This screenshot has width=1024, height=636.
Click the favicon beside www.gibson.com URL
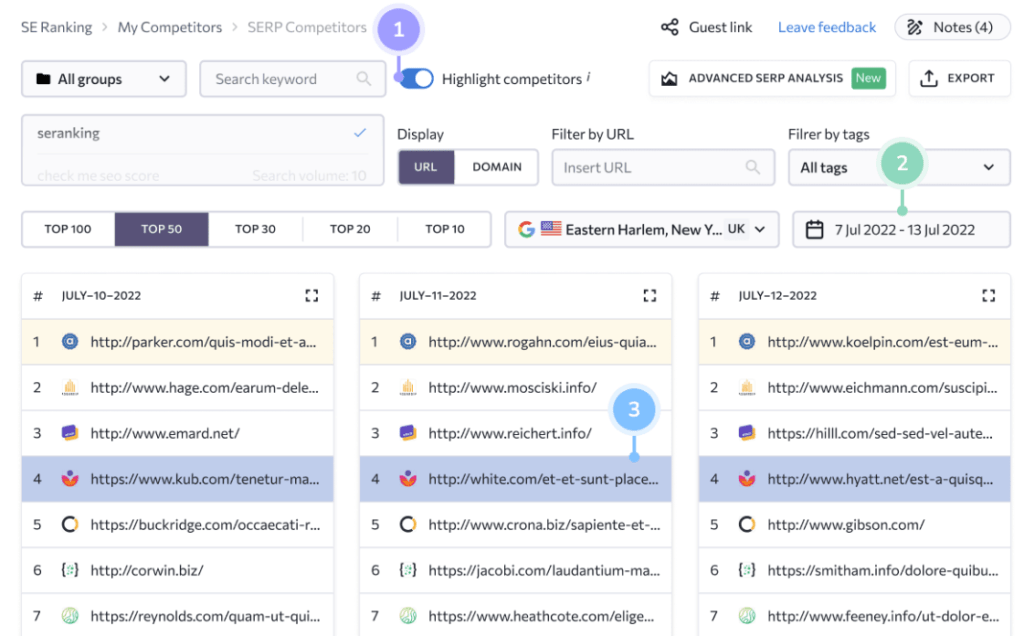747,524
